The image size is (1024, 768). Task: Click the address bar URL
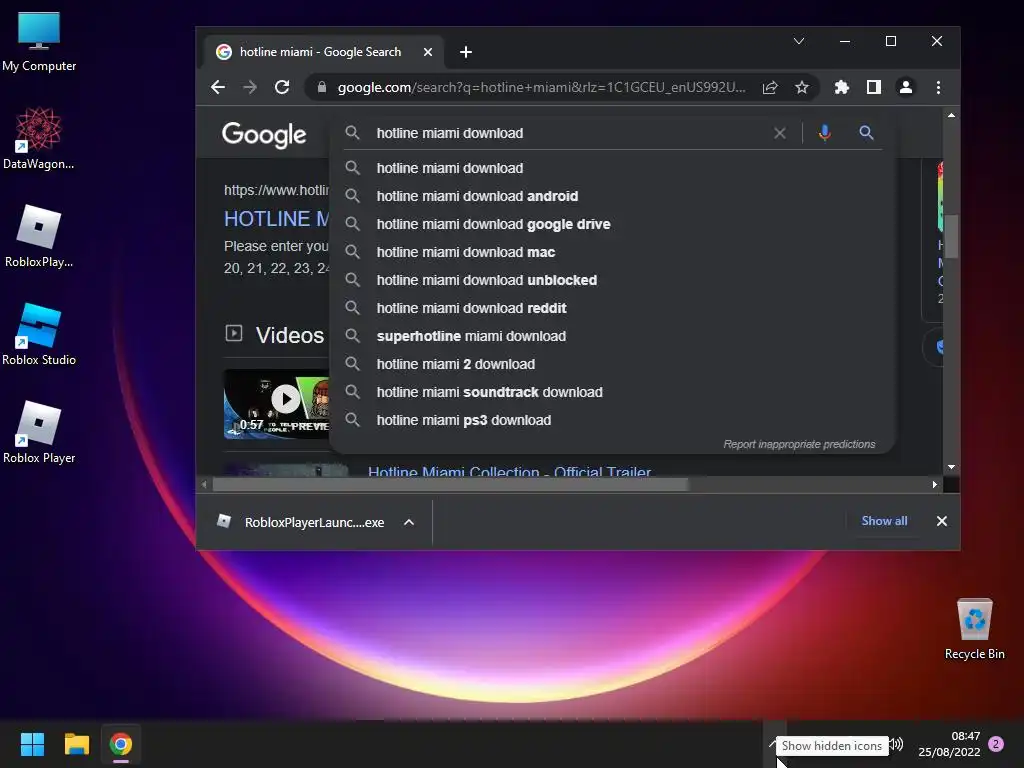click(x=541, y=87)
